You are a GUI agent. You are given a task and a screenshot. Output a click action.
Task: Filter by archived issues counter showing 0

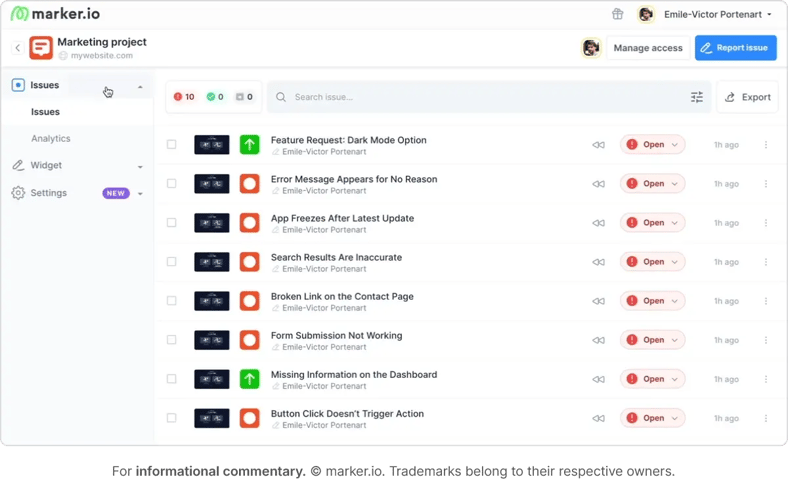[244, 97]
